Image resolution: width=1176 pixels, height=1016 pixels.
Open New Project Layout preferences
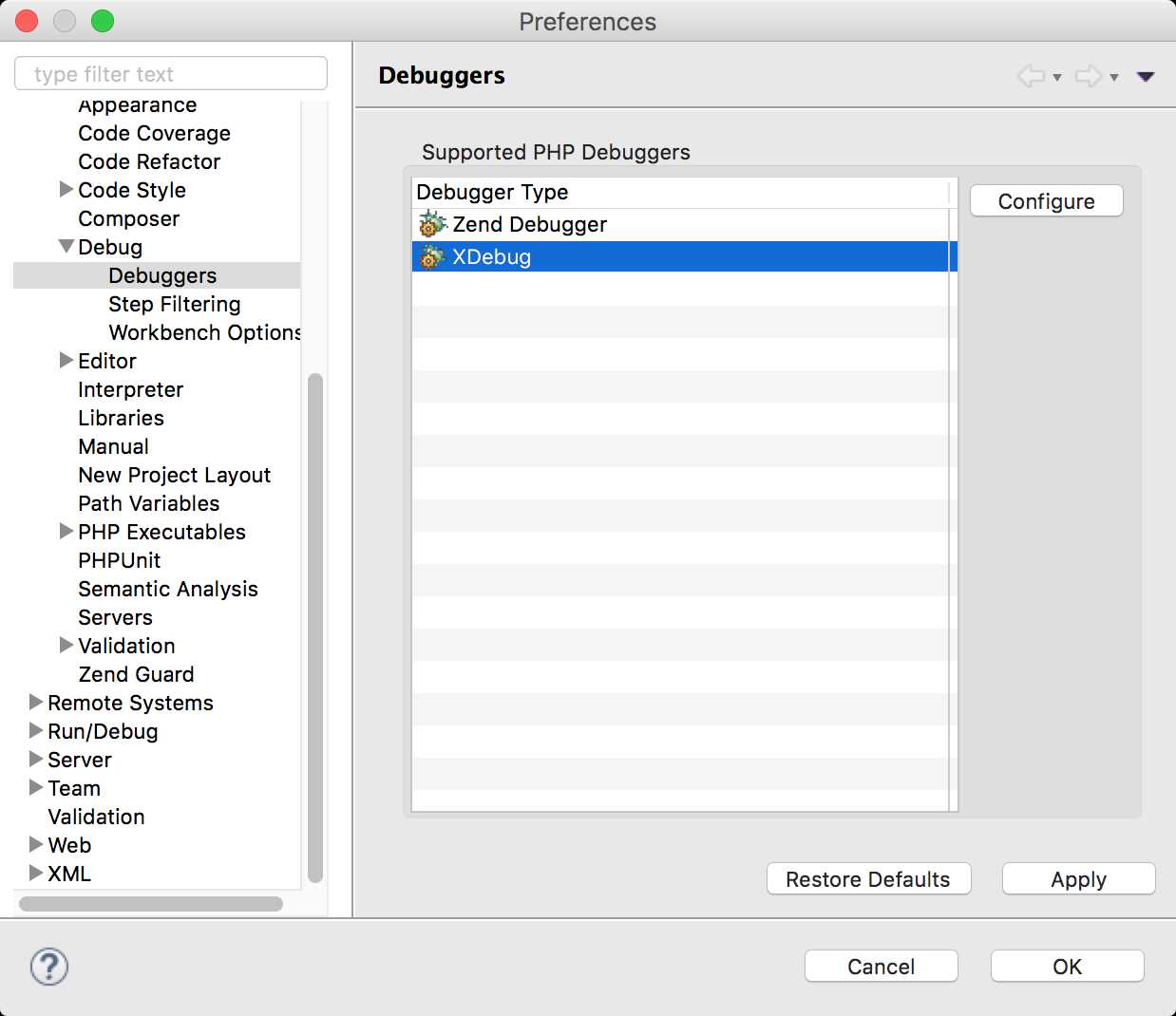[x=174, y=475]
